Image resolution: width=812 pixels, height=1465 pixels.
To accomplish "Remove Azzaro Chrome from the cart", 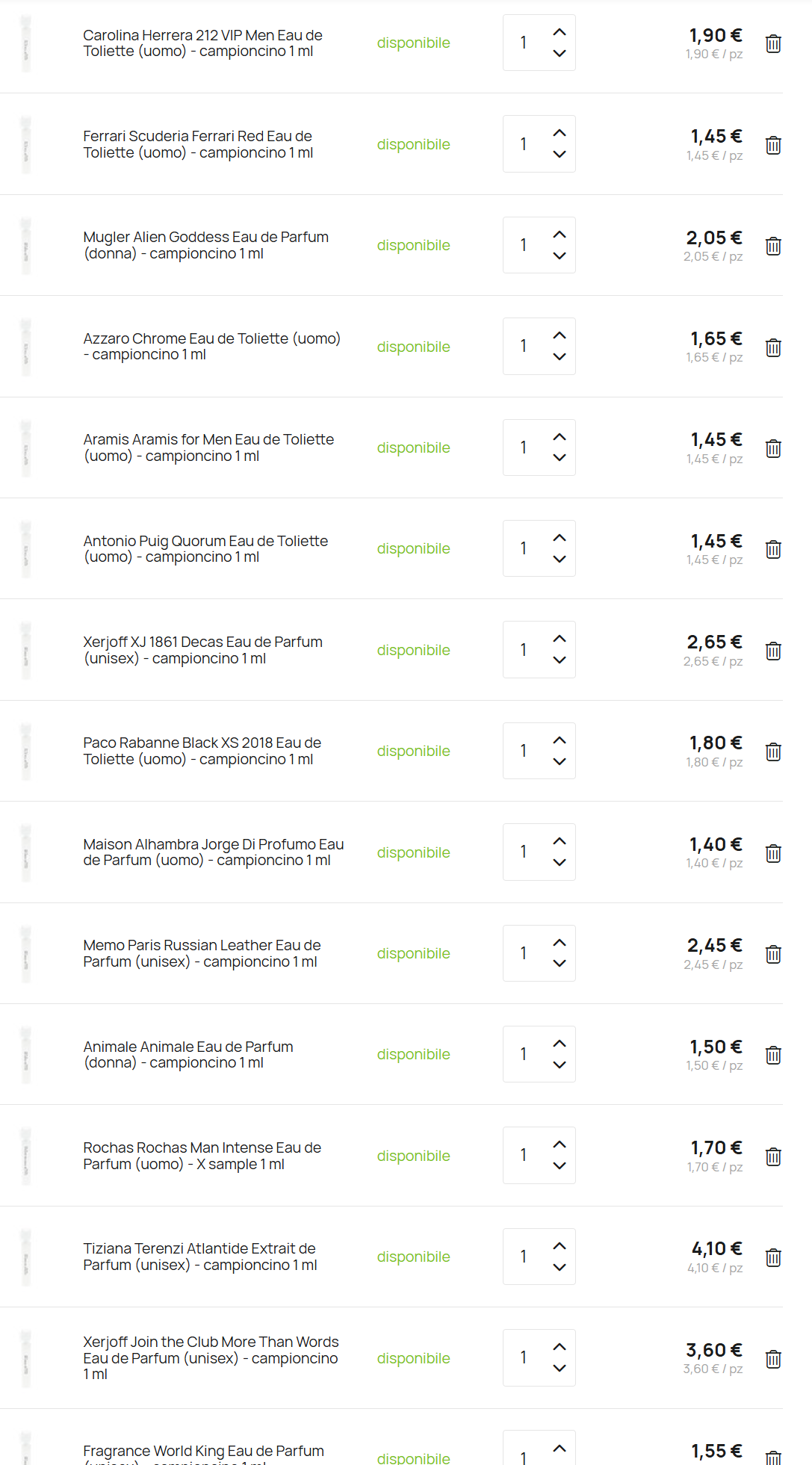I will pos(773,347).
